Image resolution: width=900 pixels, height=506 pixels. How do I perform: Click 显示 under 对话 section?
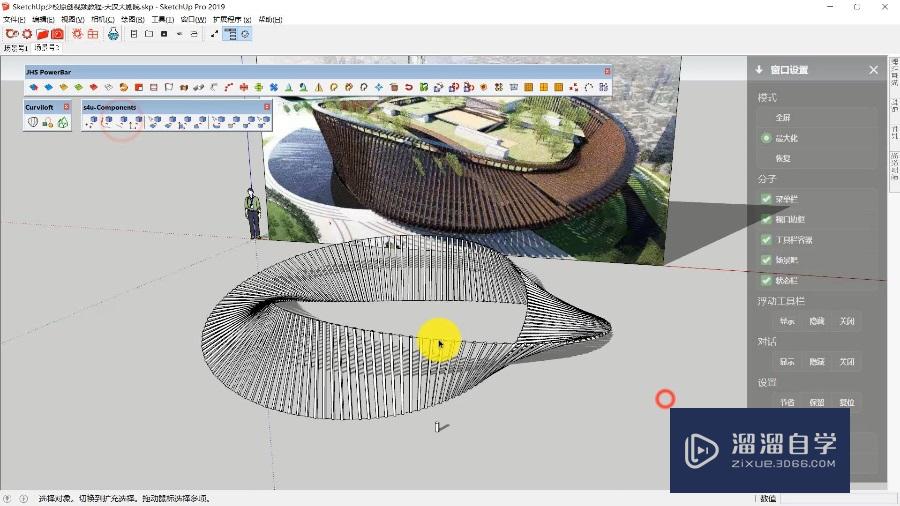click(787, 361)
